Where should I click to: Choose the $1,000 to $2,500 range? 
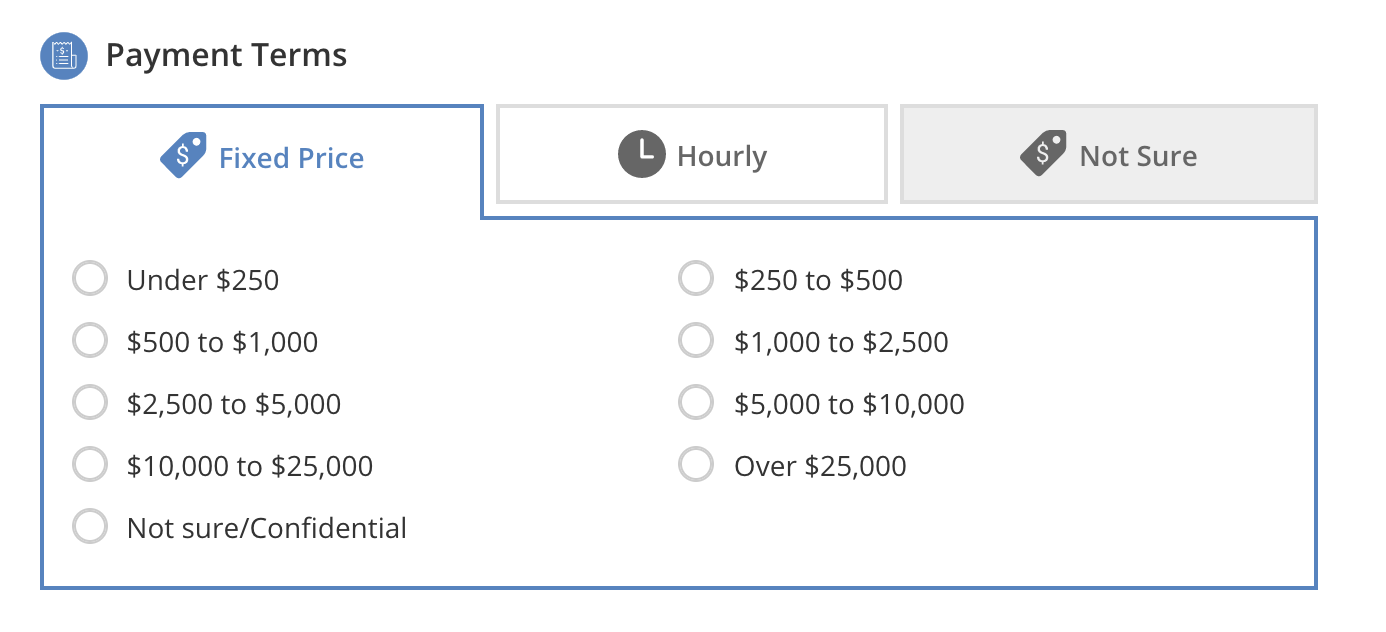pyautogui.click(x=696, y=341)
